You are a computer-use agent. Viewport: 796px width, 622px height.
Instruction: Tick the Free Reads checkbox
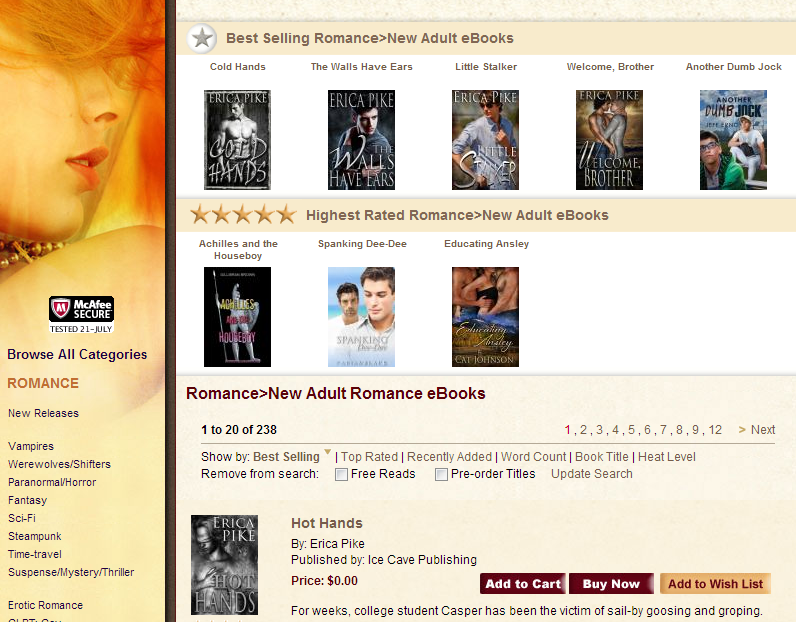tap(342, 474)
